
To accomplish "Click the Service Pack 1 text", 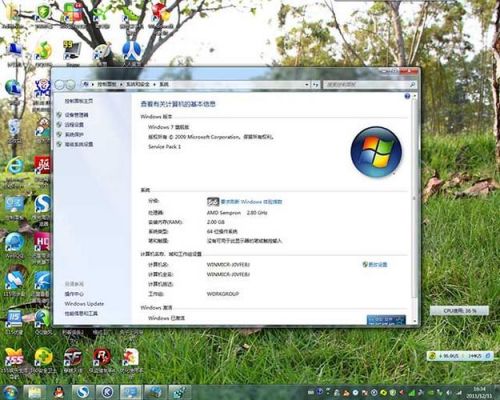I will click(164, 147).
